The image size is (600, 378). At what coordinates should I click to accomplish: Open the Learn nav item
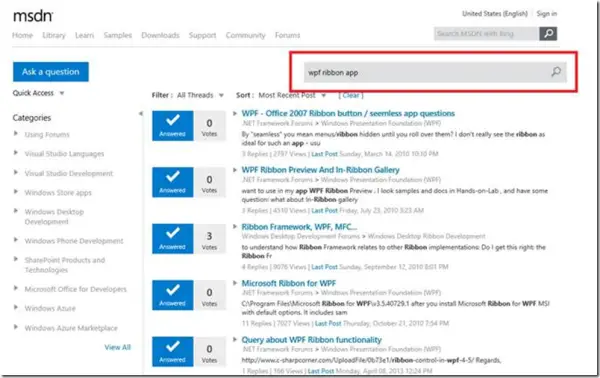84,35
